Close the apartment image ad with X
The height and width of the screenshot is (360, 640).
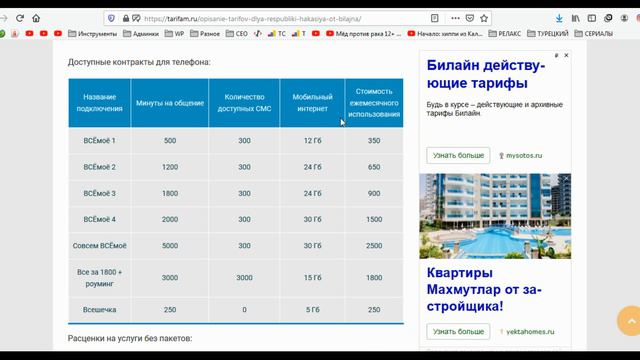[566, 178]
